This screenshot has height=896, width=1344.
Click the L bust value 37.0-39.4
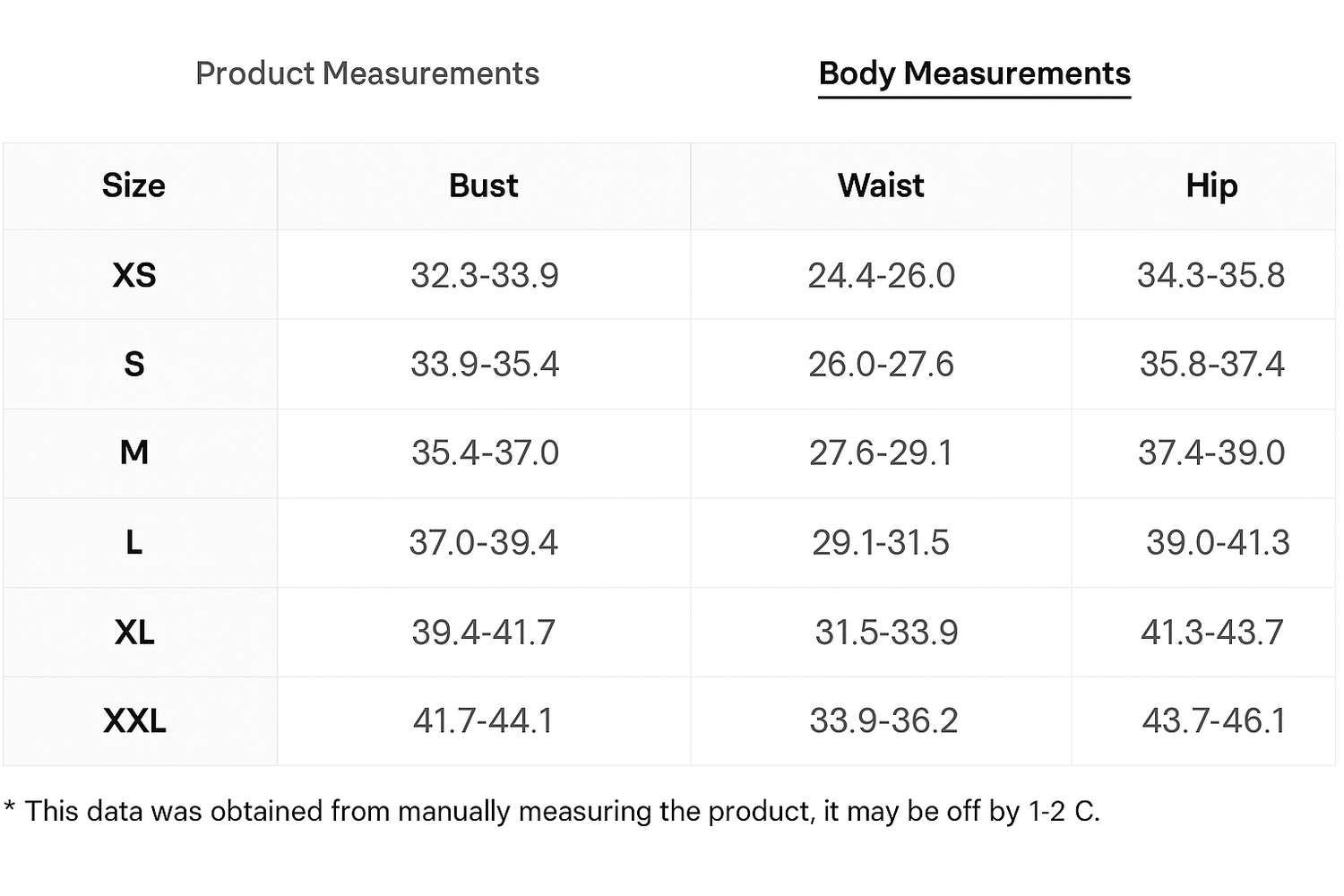[x=484, y=542]
